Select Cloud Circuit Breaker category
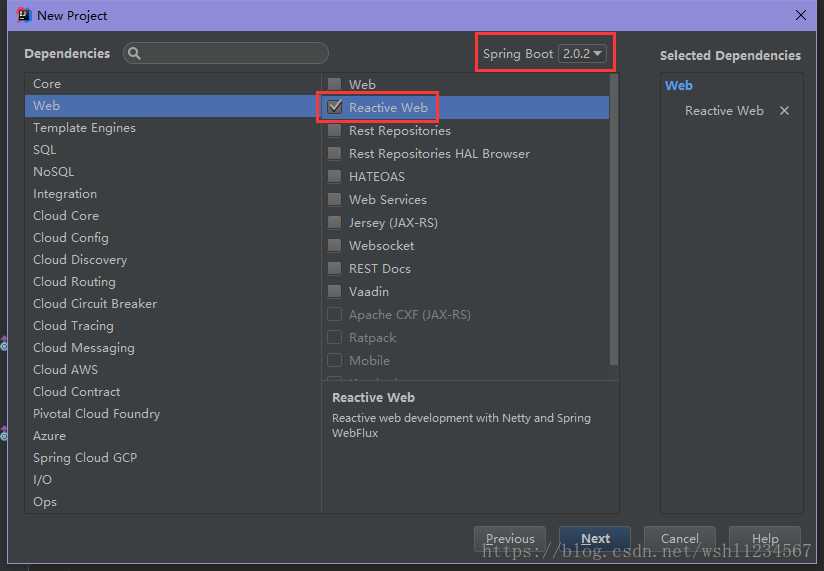Image resolution: width=824 pixels, height=571 pixels. coord(172,304)
